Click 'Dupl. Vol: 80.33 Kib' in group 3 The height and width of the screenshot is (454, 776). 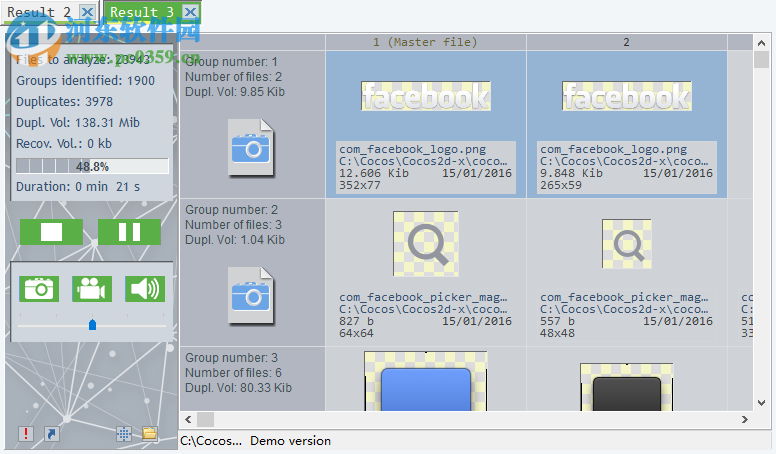(x=239, y=388)
